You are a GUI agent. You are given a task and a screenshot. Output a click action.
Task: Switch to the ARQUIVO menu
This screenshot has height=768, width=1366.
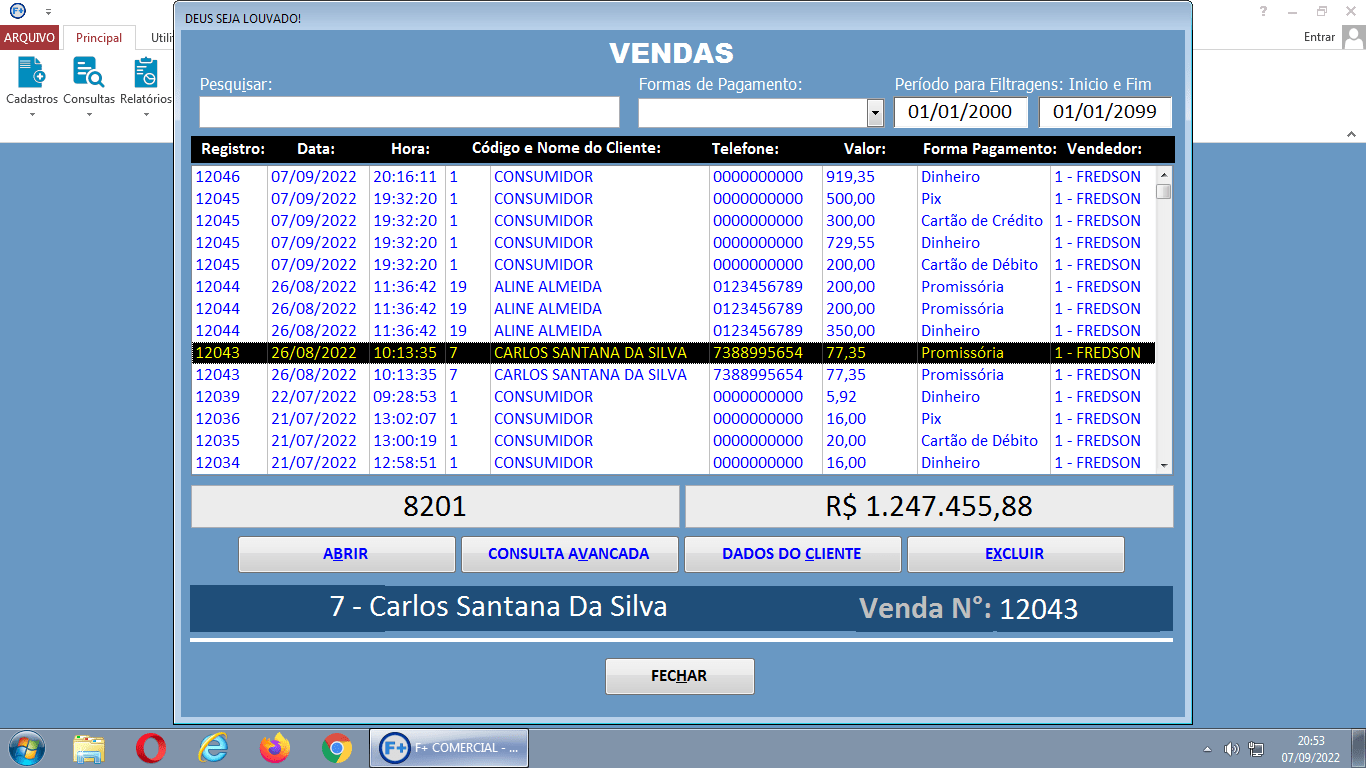click(x=29, y=36)
